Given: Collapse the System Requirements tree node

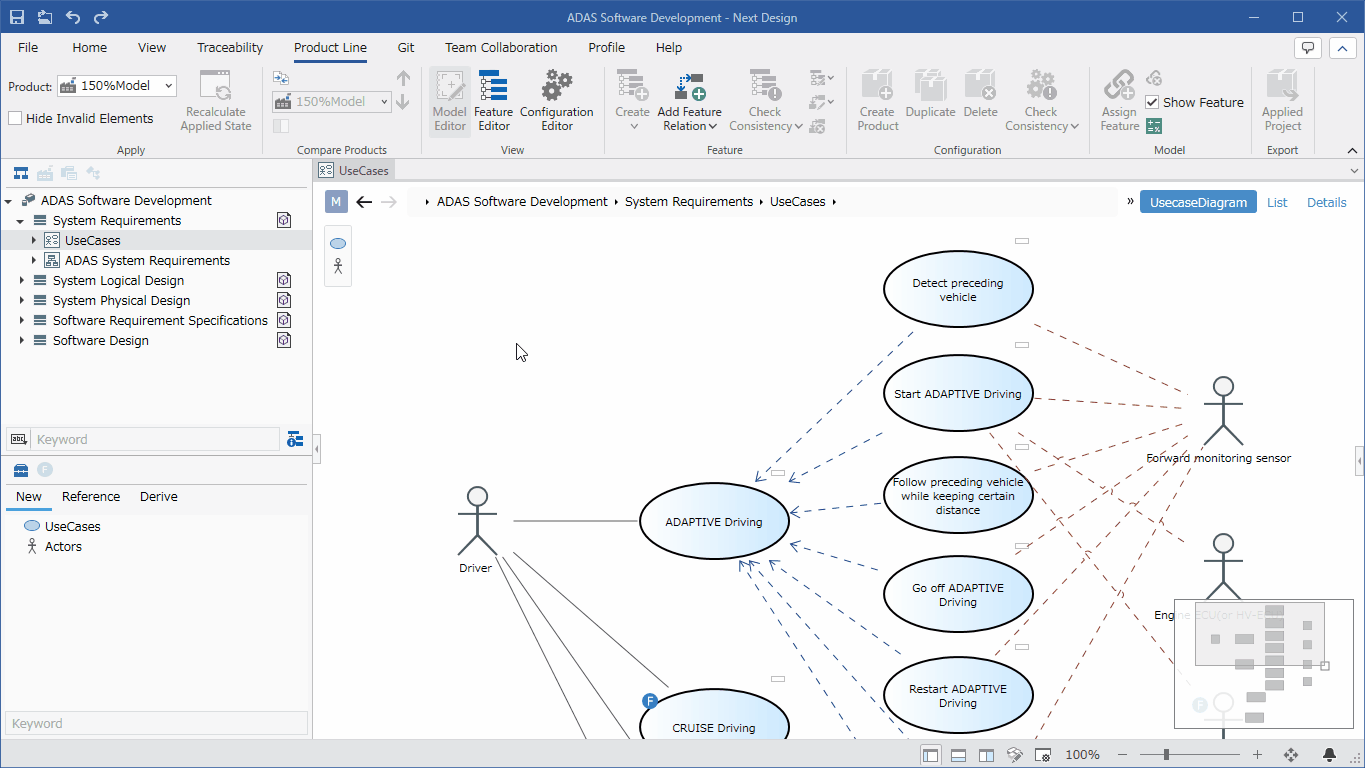Looking at the screenshot, I should point(21,221).
